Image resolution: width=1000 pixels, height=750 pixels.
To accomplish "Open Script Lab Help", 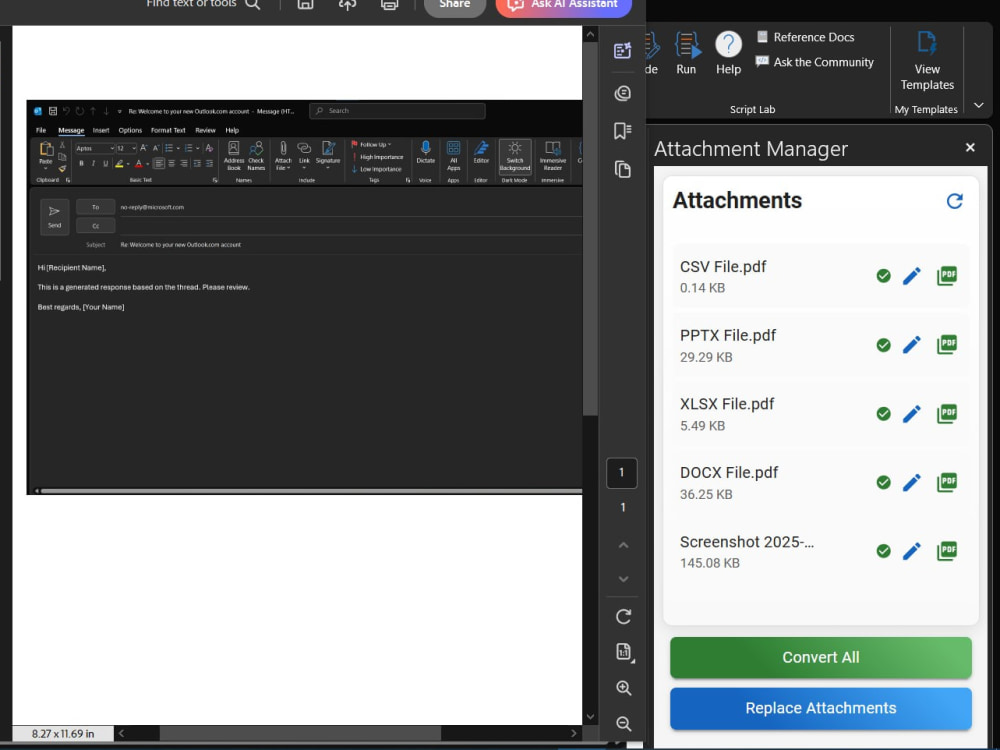I will pos(728,54).
